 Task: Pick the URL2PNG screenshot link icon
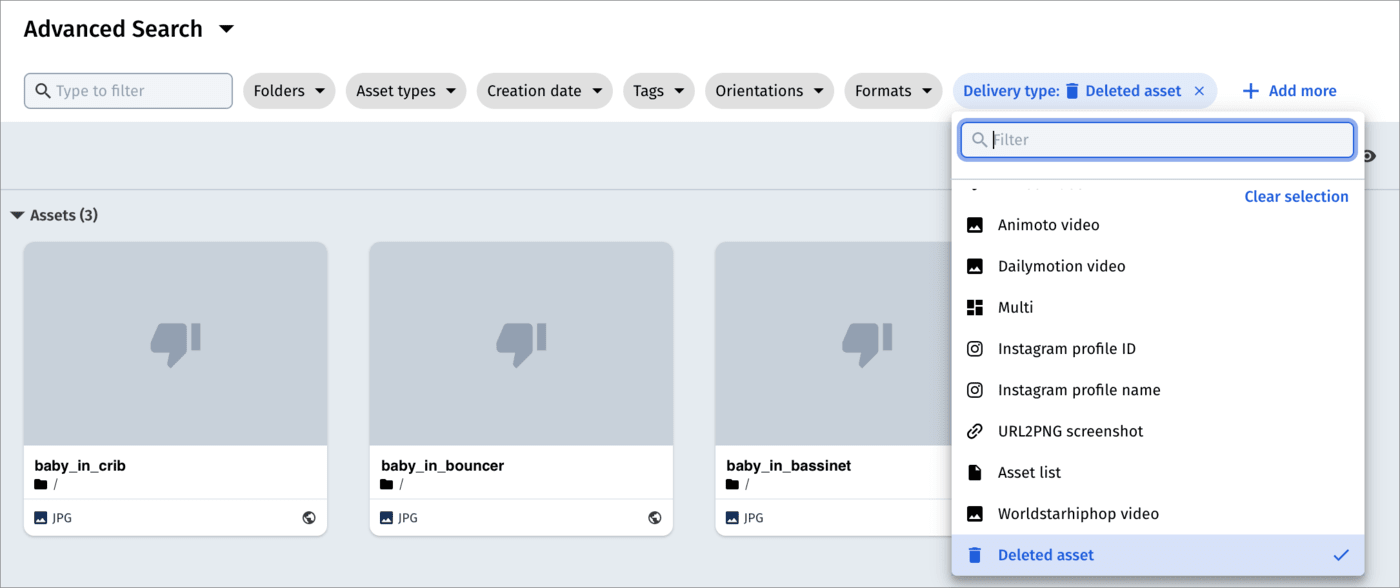(975, 432)
